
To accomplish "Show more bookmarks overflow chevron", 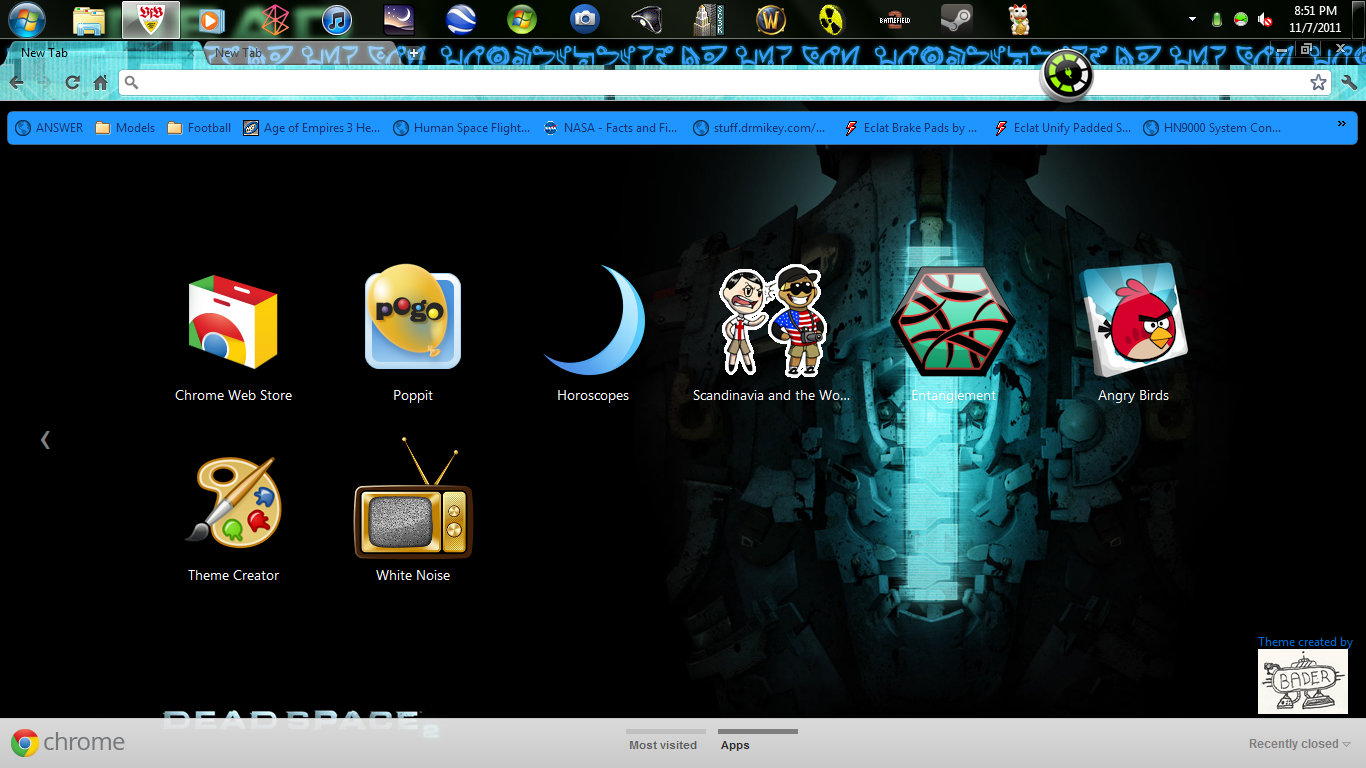I will point(1342,124).
